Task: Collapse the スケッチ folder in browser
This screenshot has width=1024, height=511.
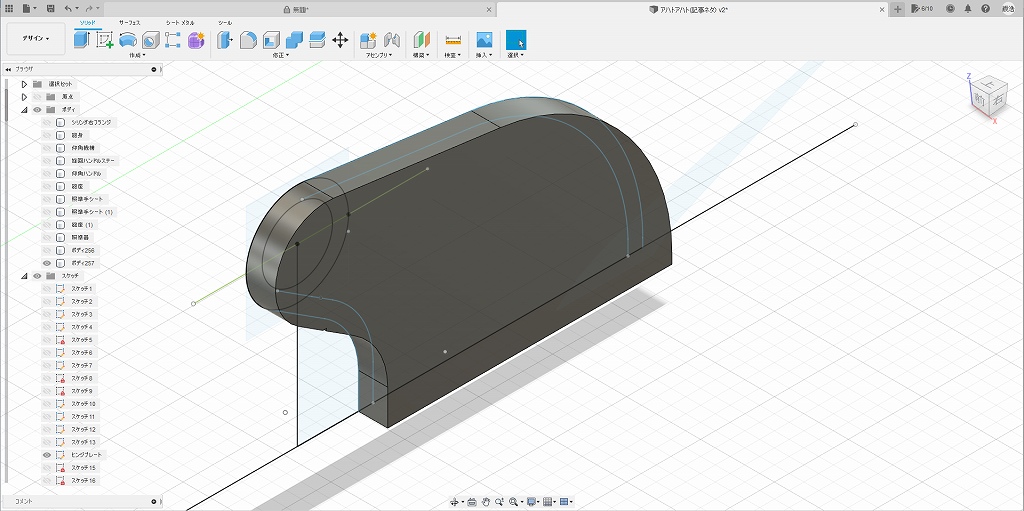Action: pos(24,276)
